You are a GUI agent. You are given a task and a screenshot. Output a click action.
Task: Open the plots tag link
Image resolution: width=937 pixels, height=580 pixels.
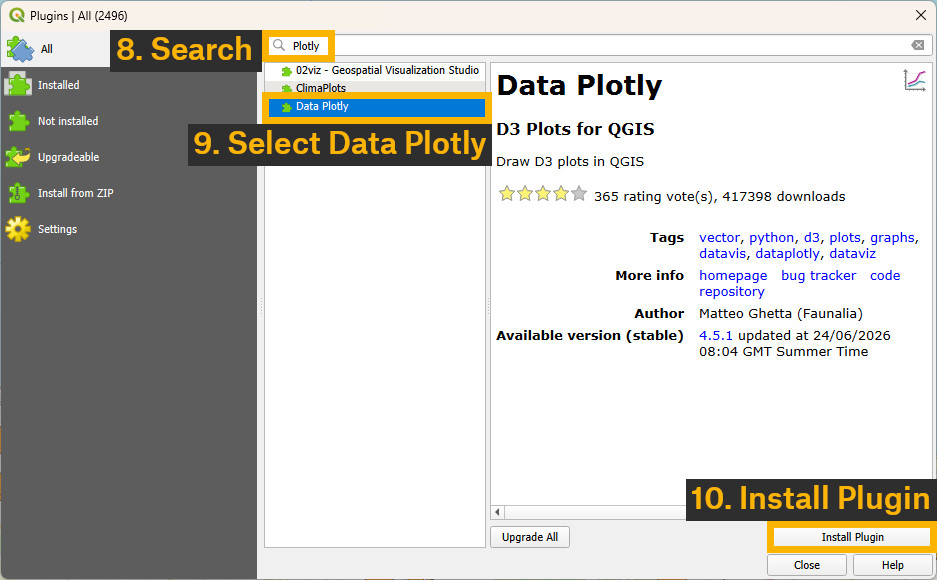pyautogui.click(x=845, y=238)
